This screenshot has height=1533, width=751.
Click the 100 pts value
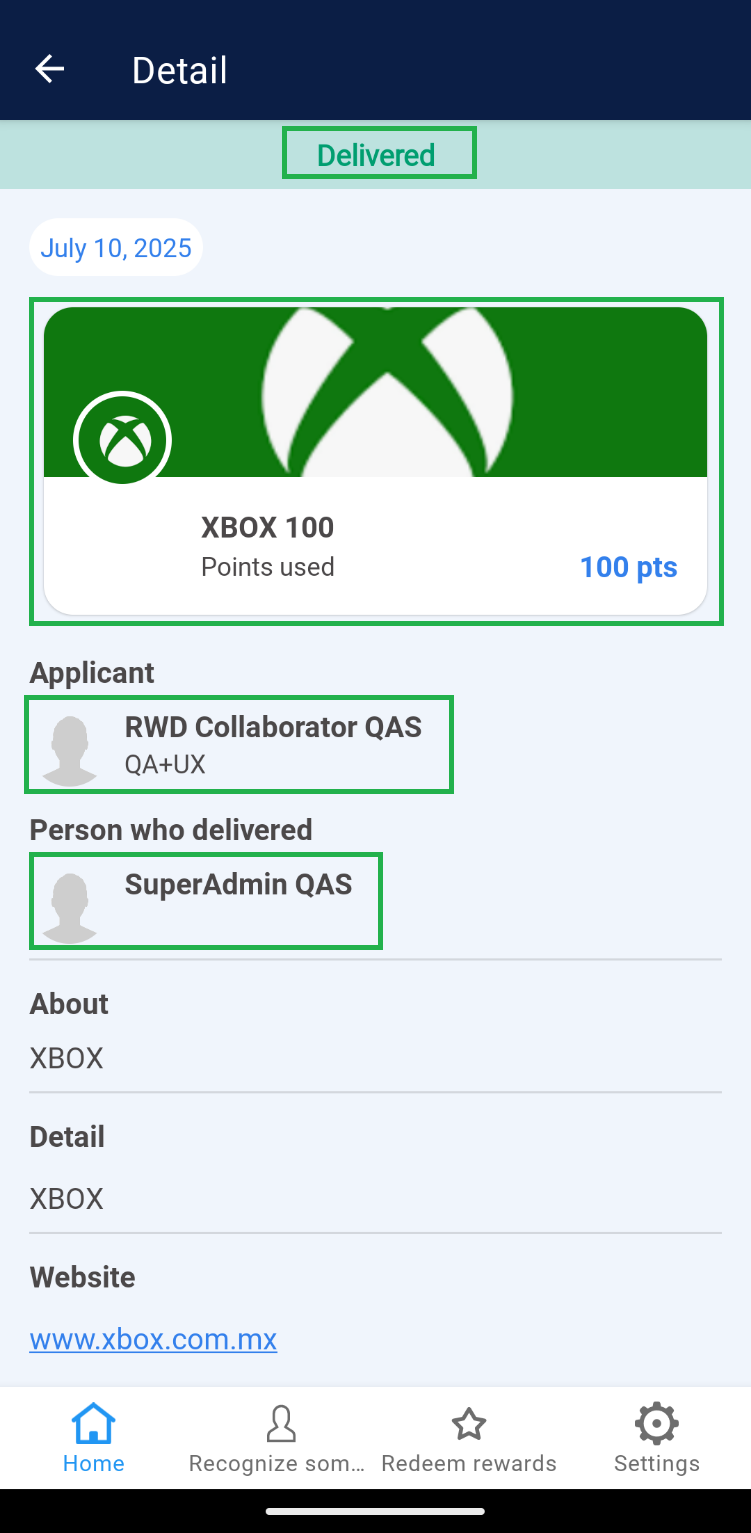point(628,567)
